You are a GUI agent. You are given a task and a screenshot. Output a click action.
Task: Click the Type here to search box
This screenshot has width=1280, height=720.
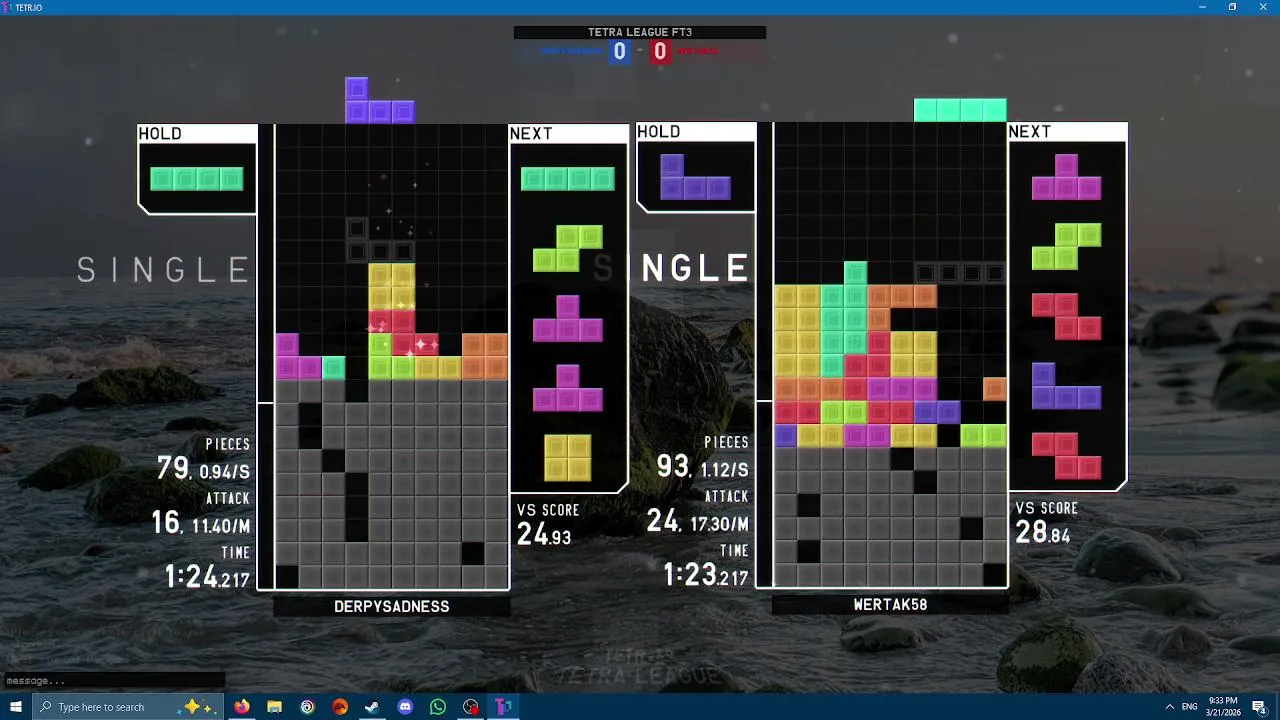[127, 707]
